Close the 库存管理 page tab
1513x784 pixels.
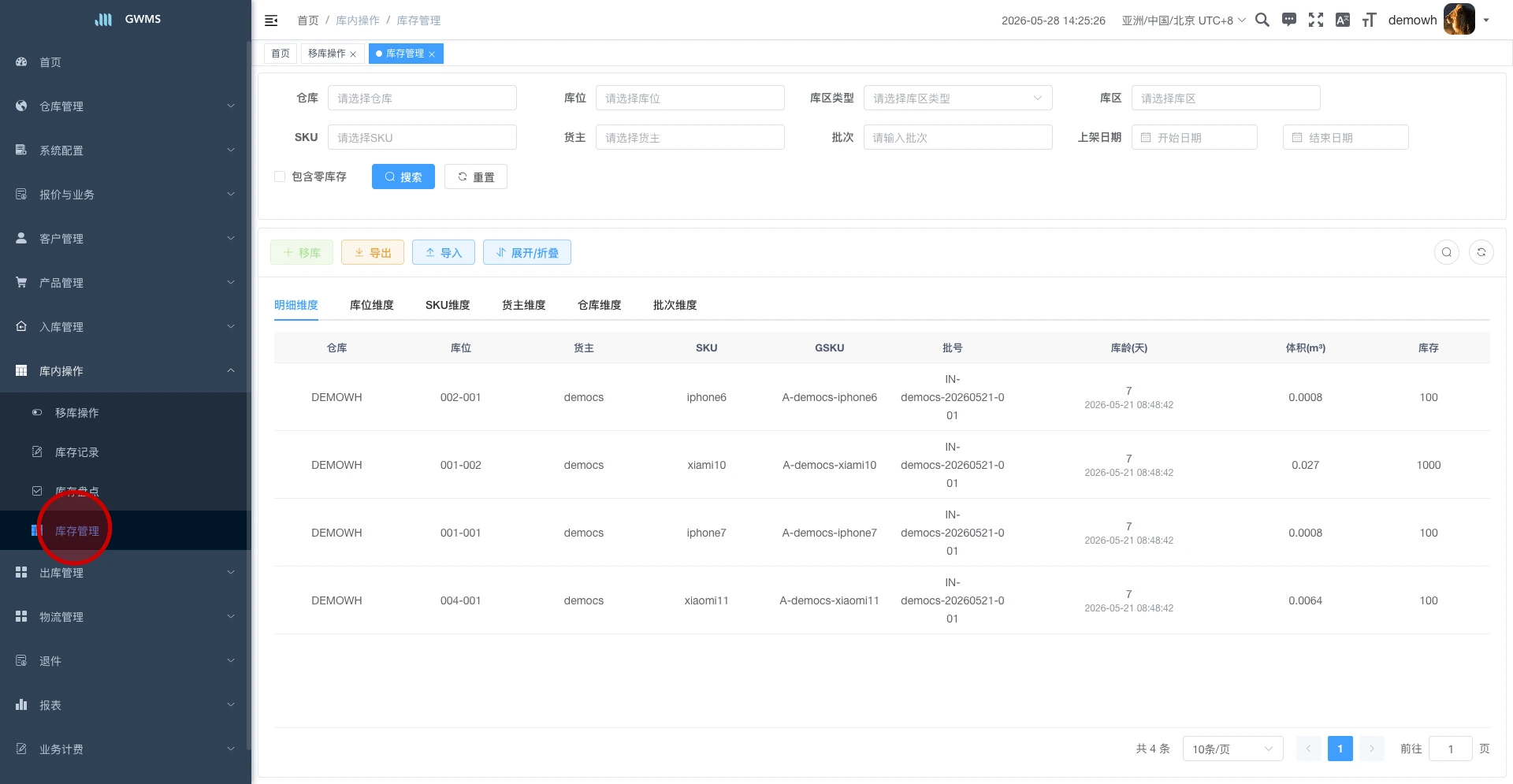(432, 54)
